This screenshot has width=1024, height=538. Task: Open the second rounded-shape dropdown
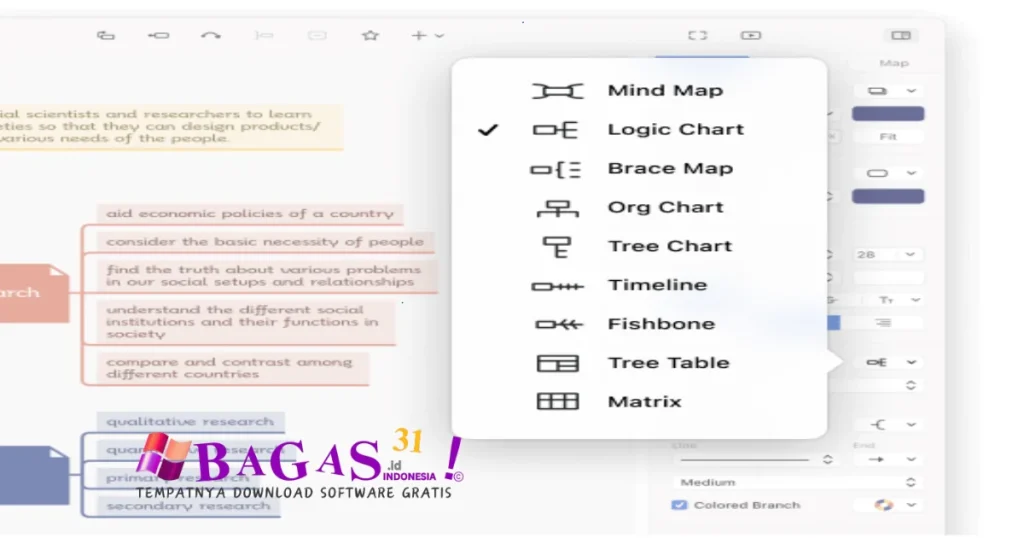point(889,173)
